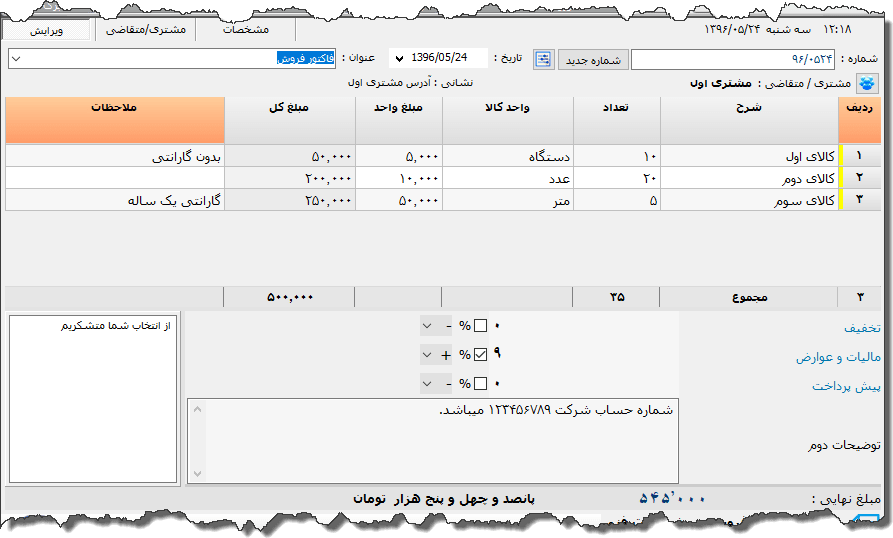Open the مالیات و عوارض sign dropdown
This screenshot has width=893, height=538.
pos(427,355)
